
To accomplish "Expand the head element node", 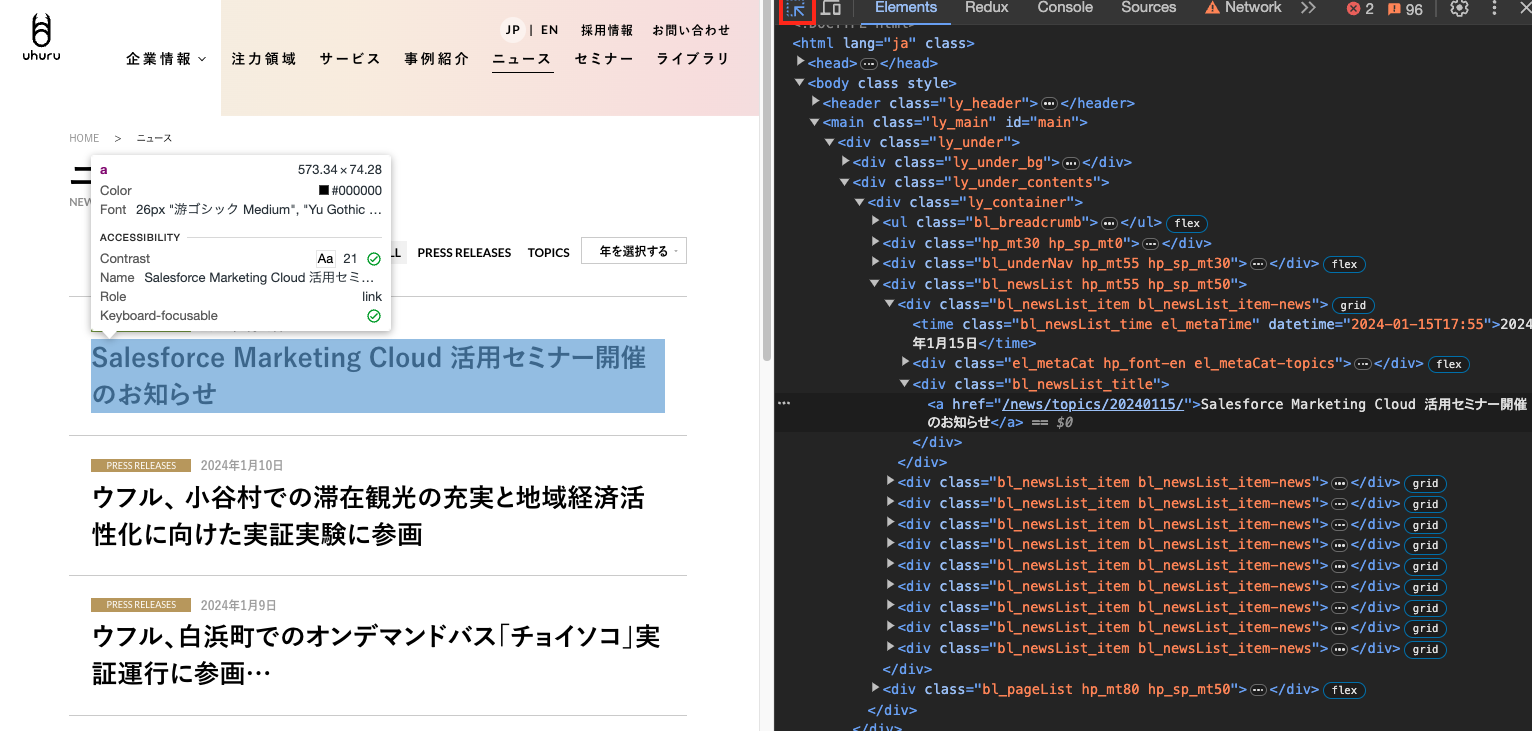I will (x=800, y=62).
